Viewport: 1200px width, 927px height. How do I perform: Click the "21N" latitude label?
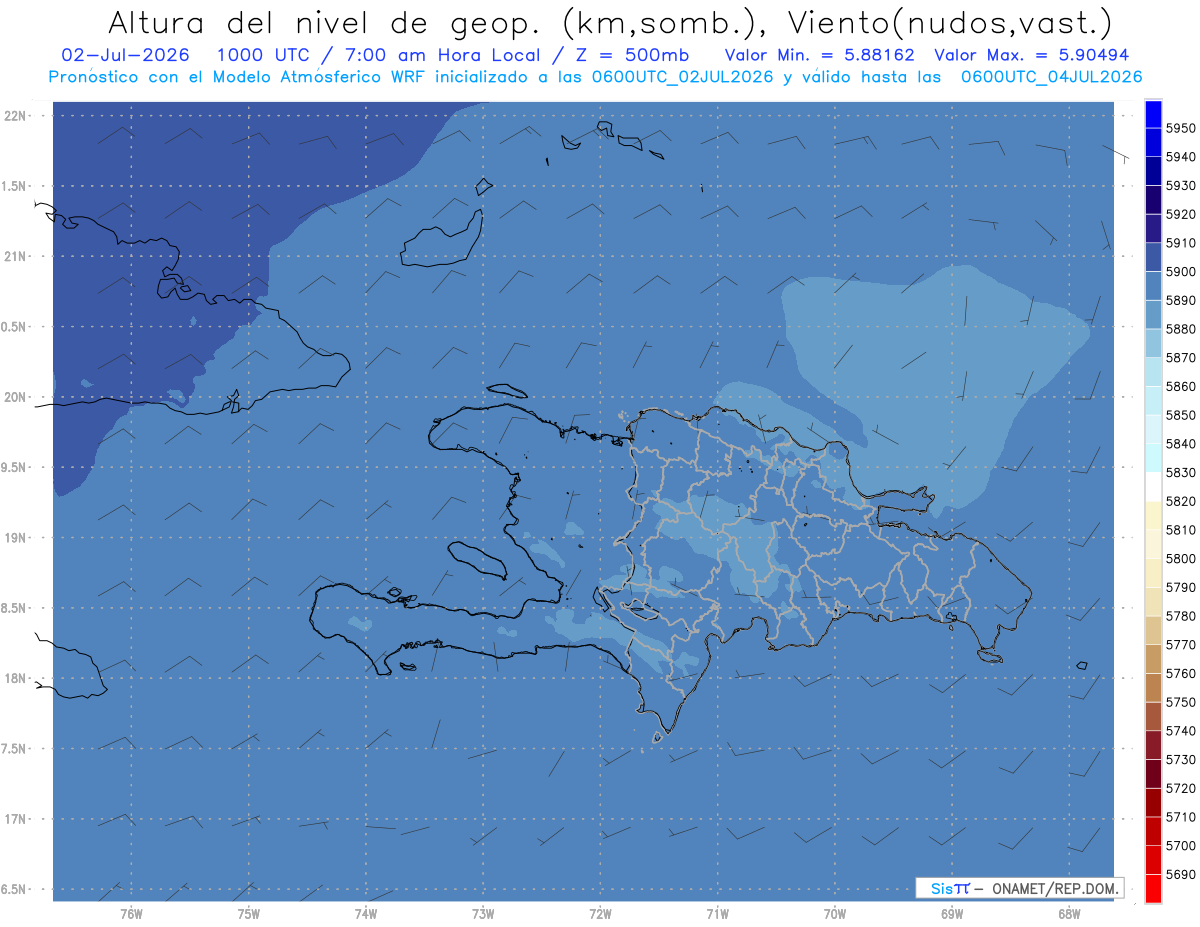[16, 256]
